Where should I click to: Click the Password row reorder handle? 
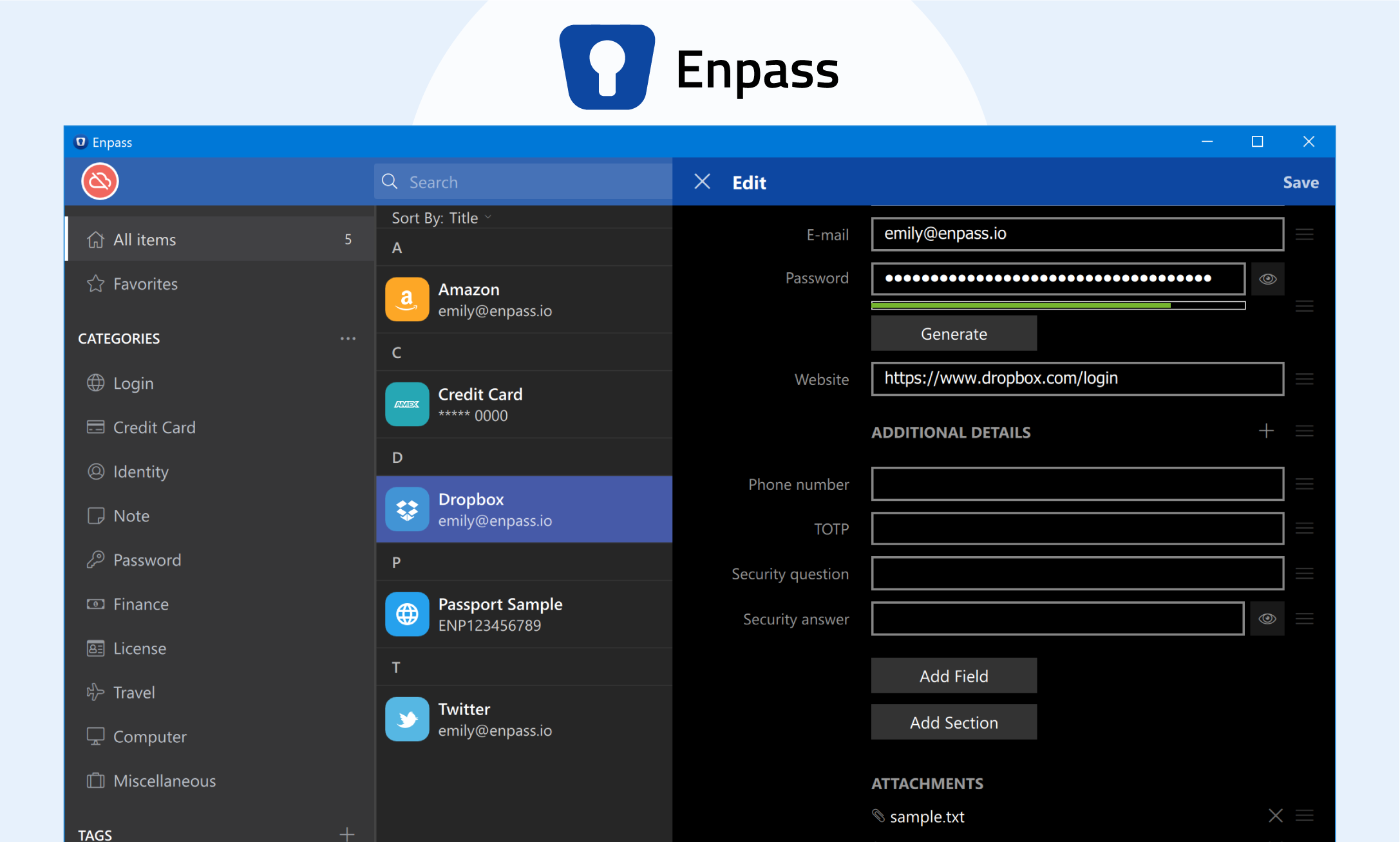coord(1305,306)
